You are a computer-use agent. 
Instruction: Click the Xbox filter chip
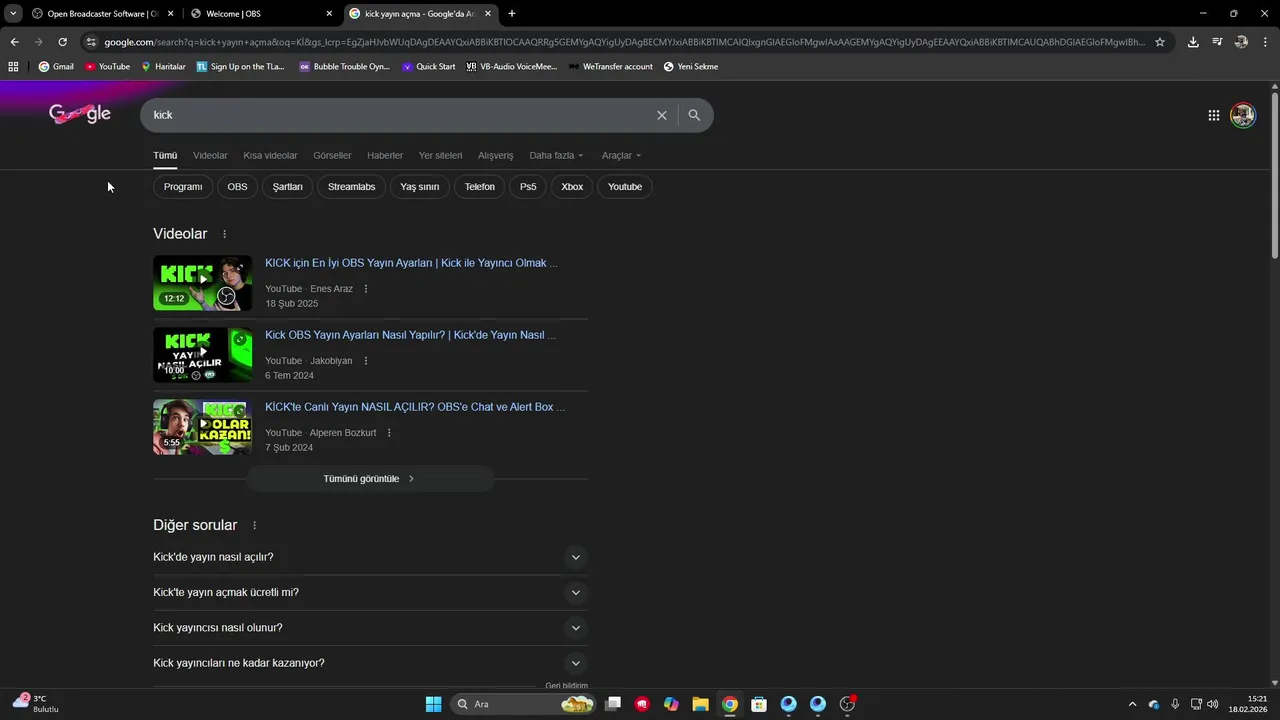pos(572,187)
